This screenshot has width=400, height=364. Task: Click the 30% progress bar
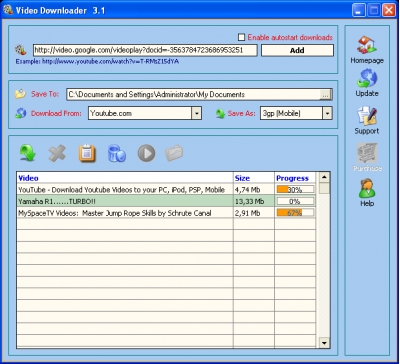(x=295, y=190)
